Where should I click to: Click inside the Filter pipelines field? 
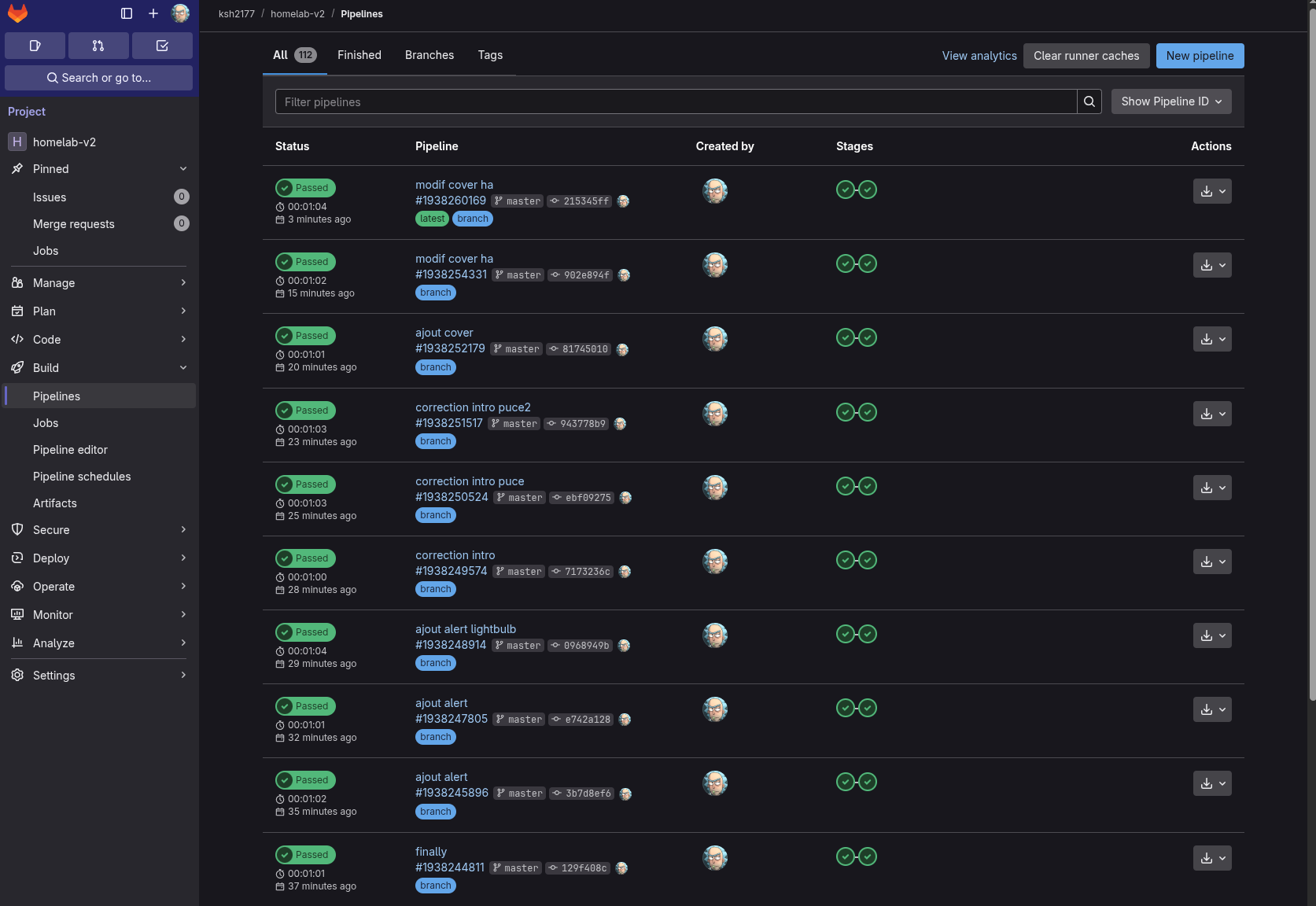(676, 101)
